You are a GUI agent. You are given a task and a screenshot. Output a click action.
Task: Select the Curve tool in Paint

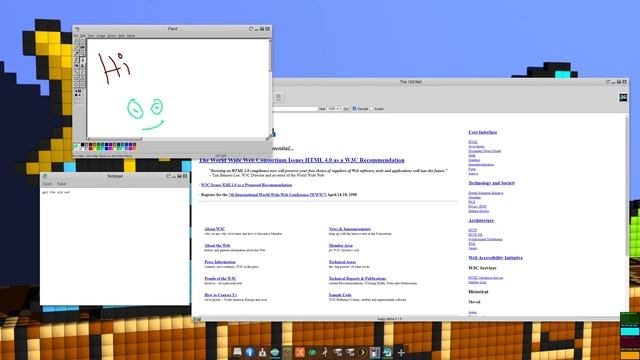[82, 72]
